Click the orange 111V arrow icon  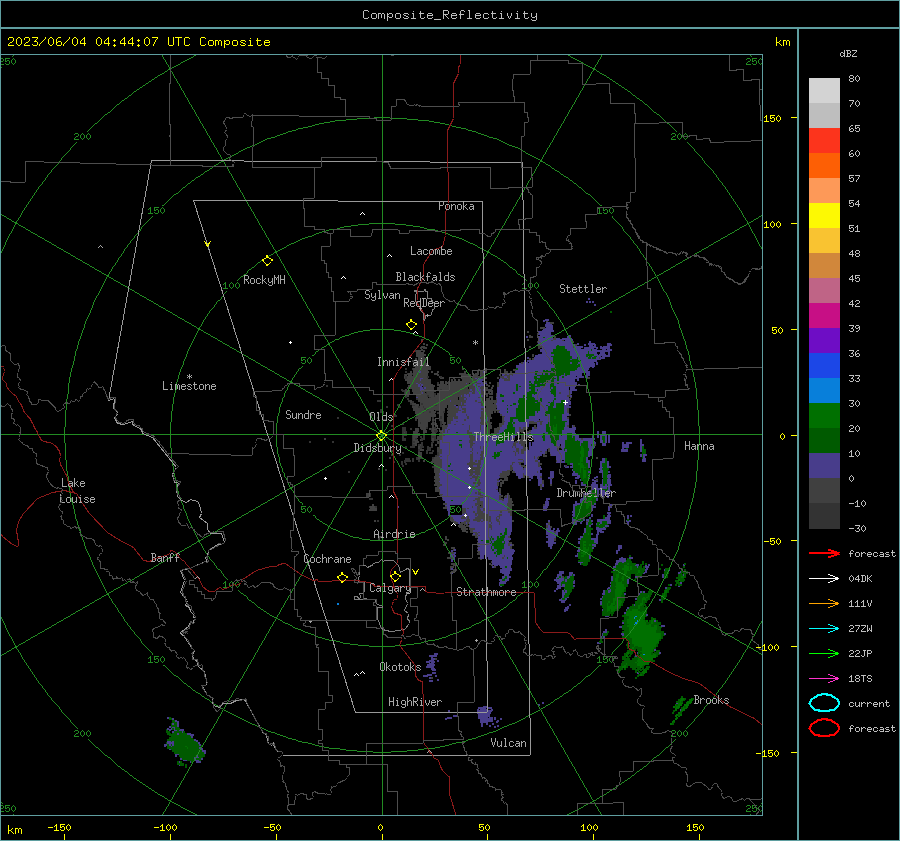pos(824,603)
